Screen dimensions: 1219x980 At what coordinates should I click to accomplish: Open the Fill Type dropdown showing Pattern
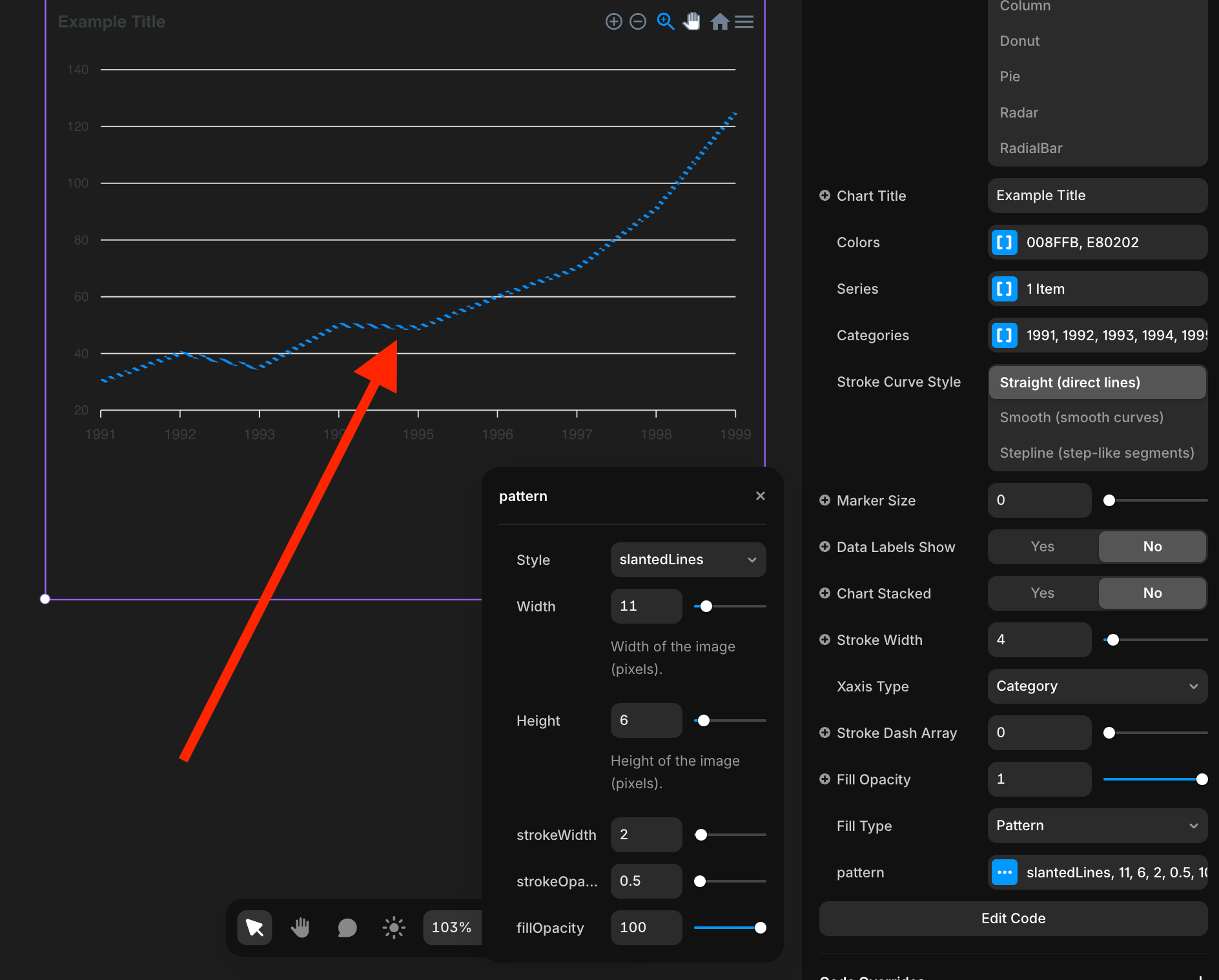pos(1096,826)
